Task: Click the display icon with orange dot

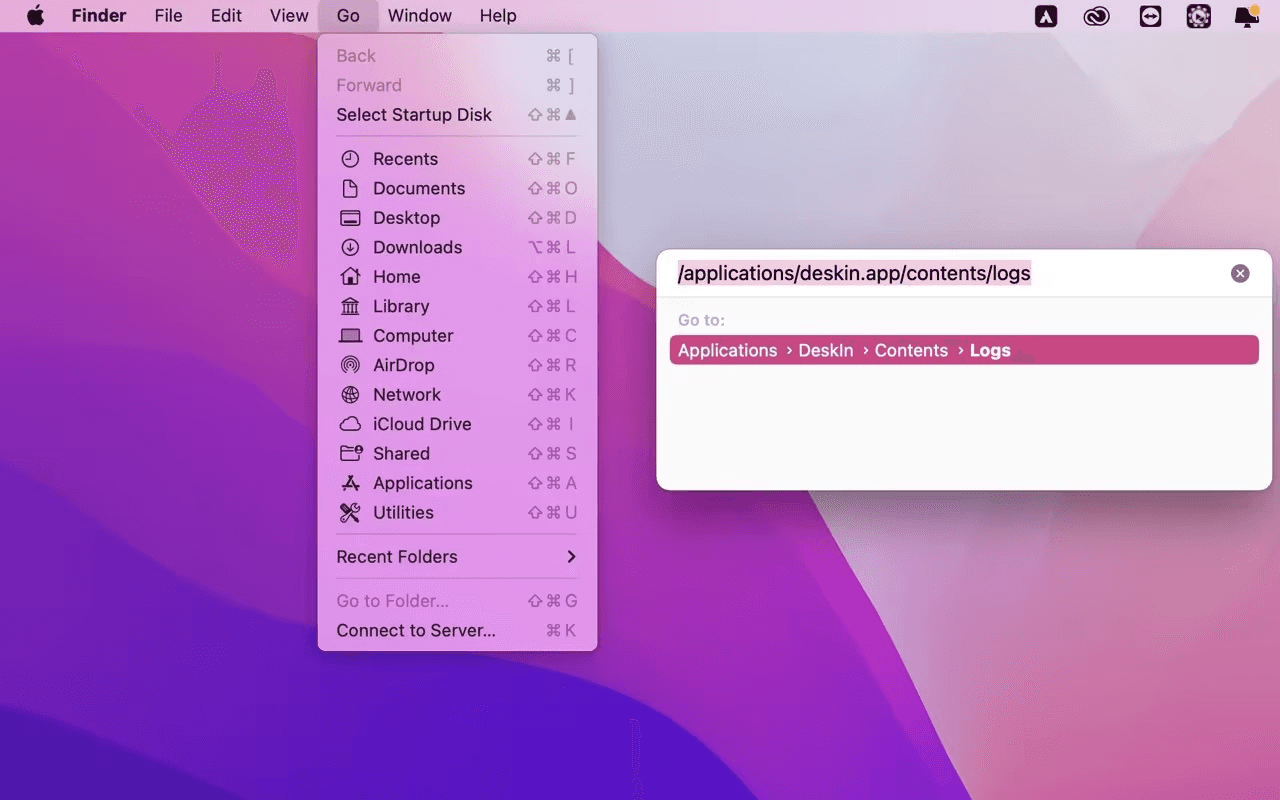Action: point(1247,16)
